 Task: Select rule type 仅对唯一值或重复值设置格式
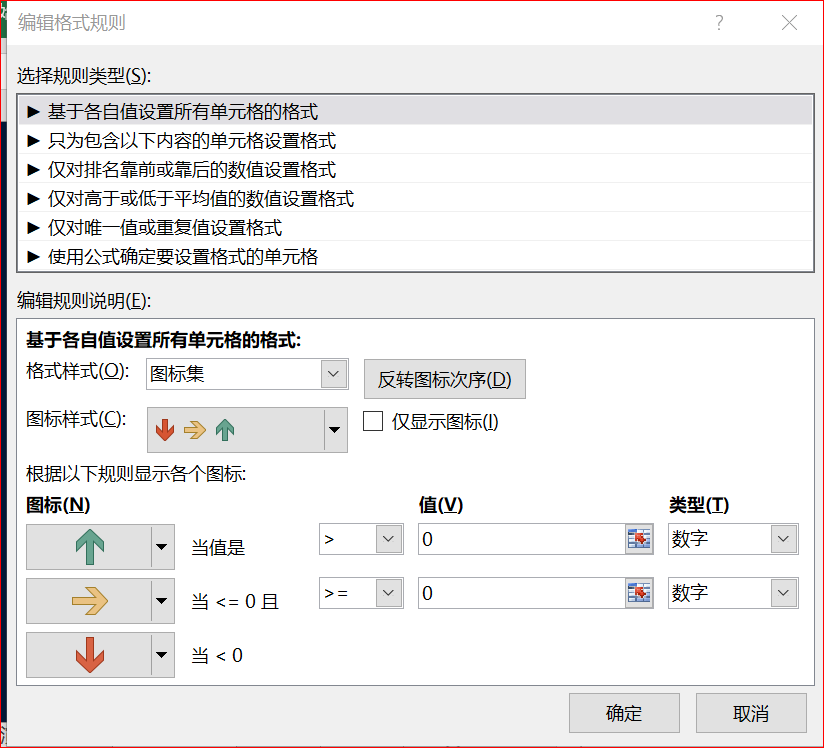pyautogui.click(x=415, y=227)
